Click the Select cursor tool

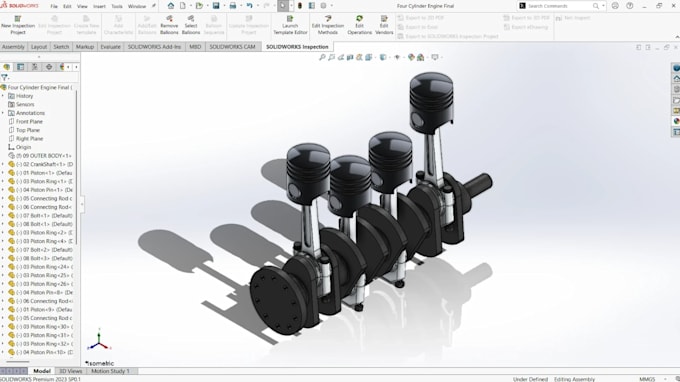pos(283,6)
